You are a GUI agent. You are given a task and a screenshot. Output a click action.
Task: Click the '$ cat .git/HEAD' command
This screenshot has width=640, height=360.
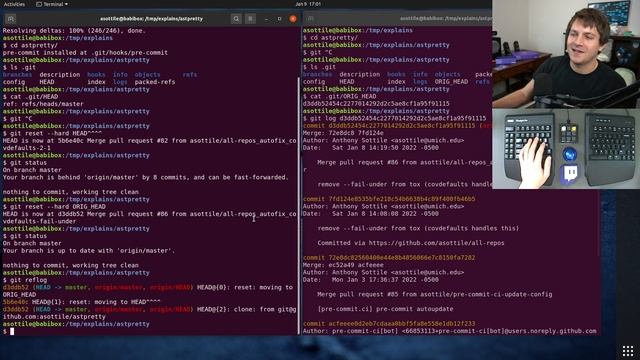pos(30,97)
